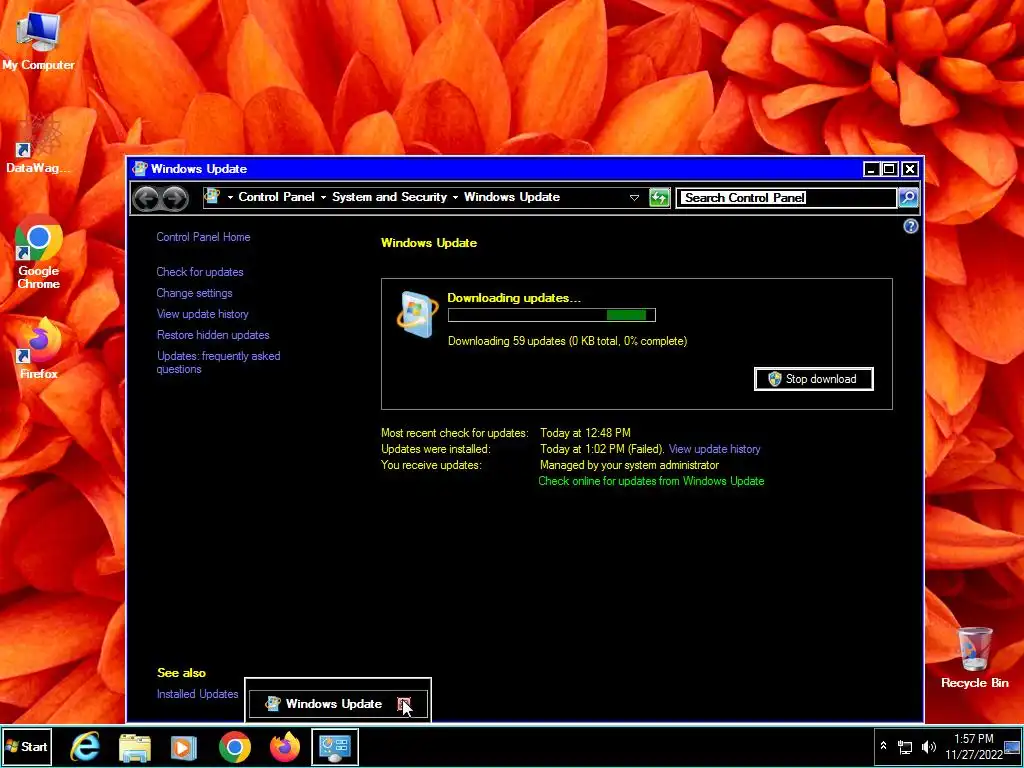
Task: Open the My Computer desktop icon
Action: (x=38, y=40)
